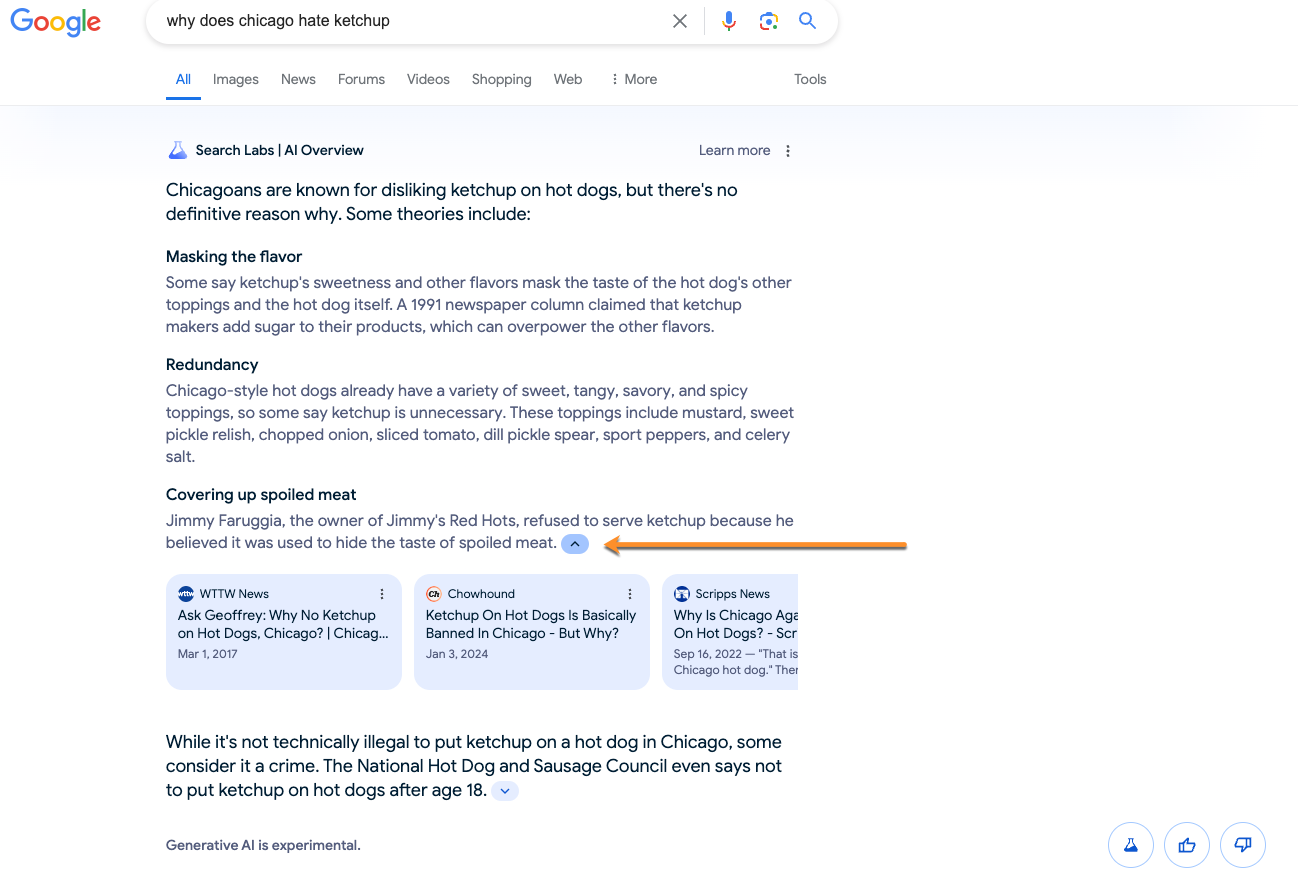1298x879 pixels.
Task: Click the Search Labs flask icon
Action: (x=177, y=150)
